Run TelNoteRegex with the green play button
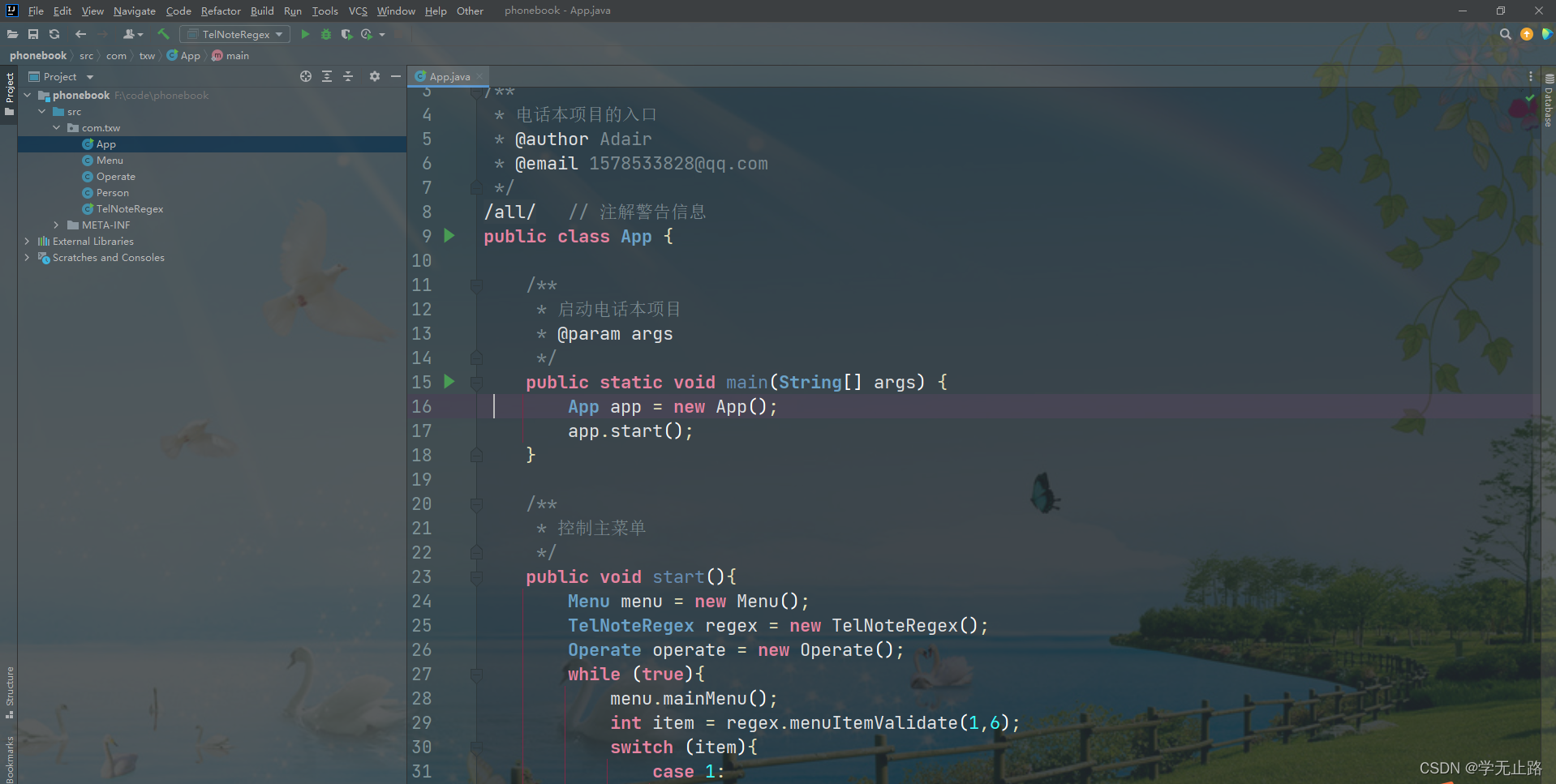The width and height of the screenshot is (1556, 784). pos(305,34)
